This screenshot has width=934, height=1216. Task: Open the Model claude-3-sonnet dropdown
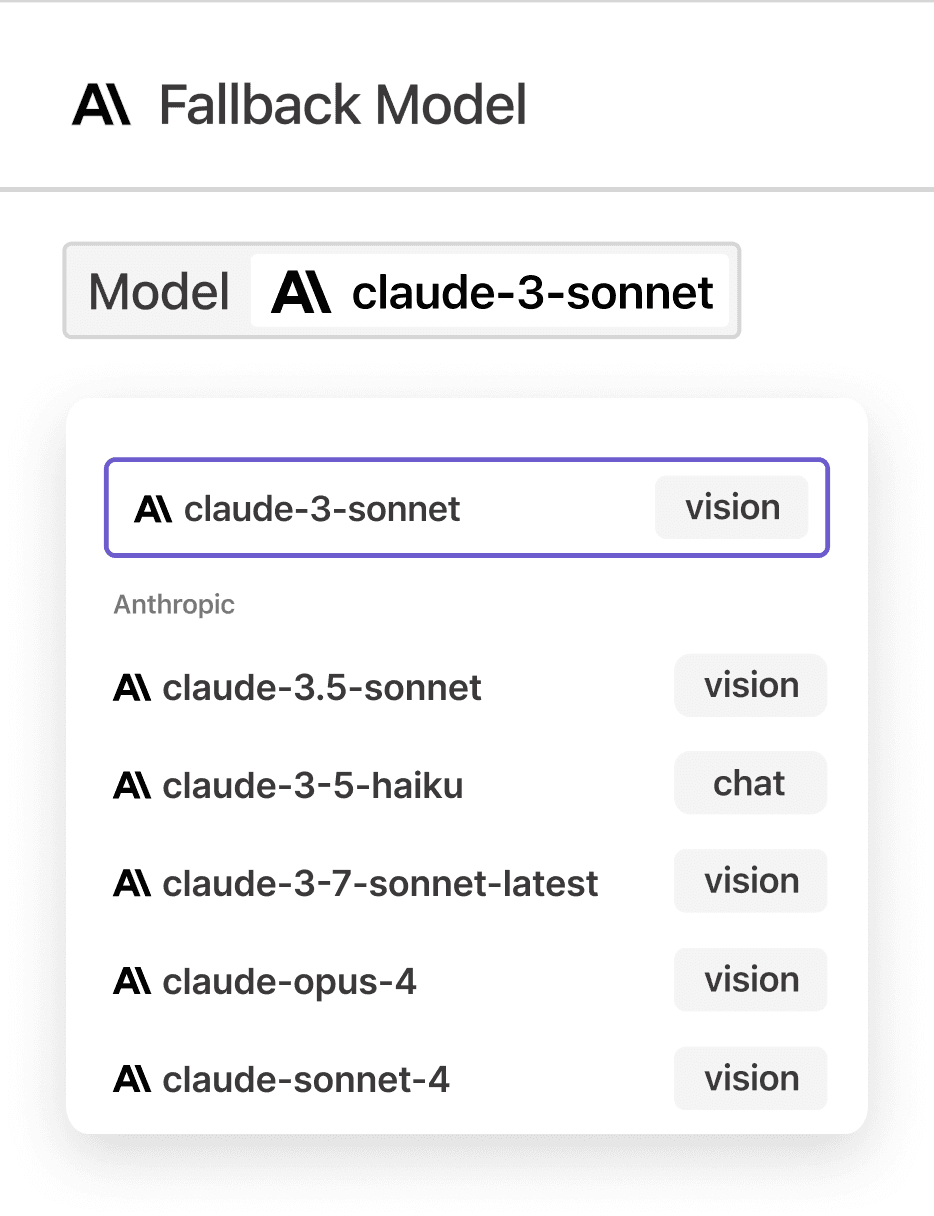click(x=401, y=291)
